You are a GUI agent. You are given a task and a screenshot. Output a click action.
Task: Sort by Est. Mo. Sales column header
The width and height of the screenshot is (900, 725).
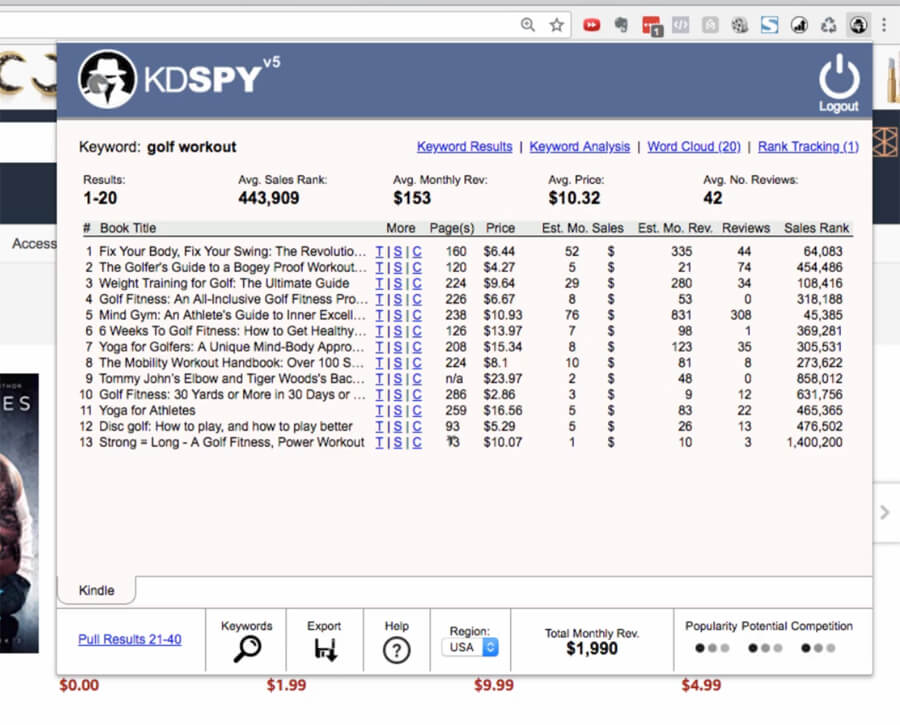click(583, 228)
